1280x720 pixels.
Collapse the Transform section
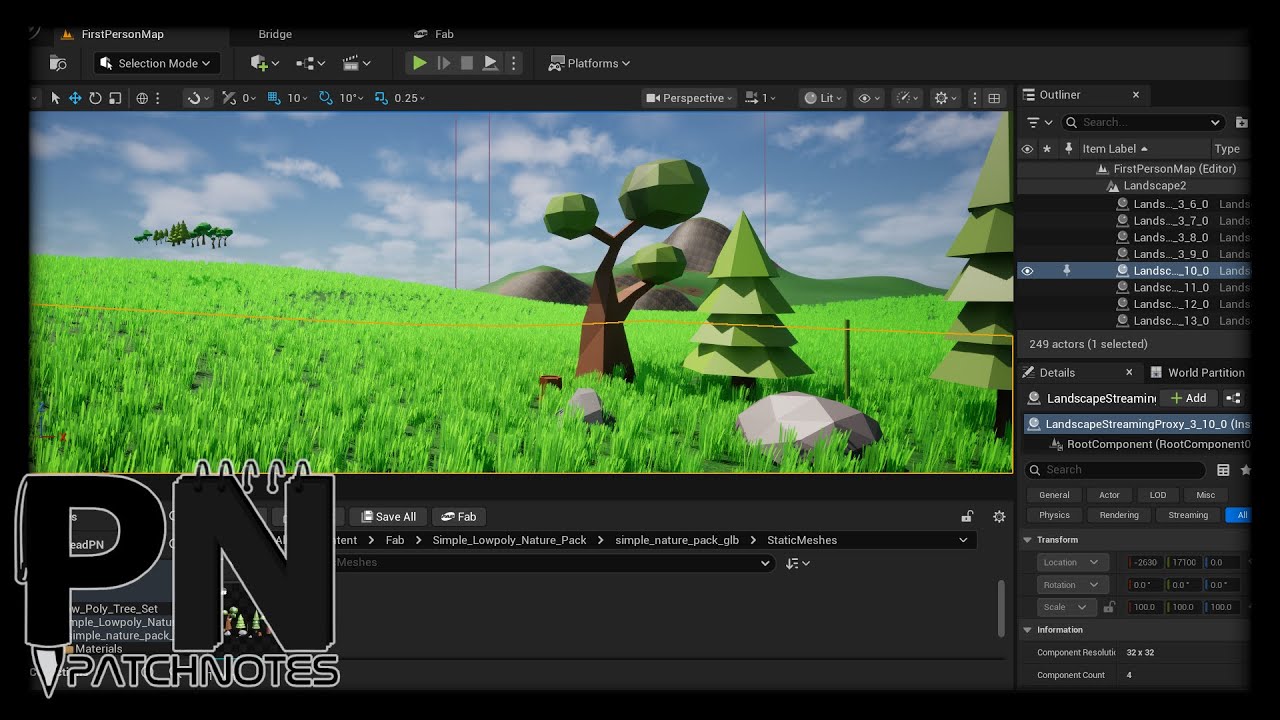pyautogui.click(x=1027, y=540)
